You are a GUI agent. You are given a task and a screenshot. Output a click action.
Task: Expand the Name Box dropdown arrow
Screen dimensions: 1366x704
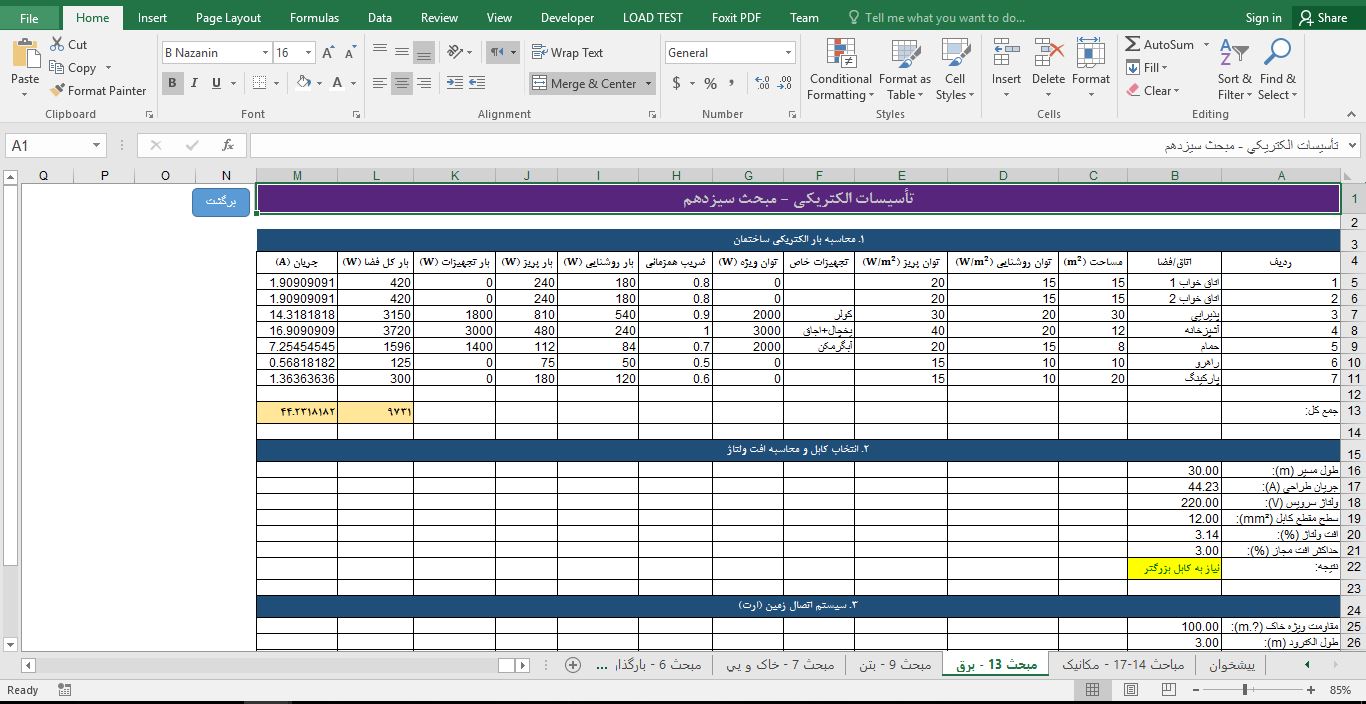point(96,146)
